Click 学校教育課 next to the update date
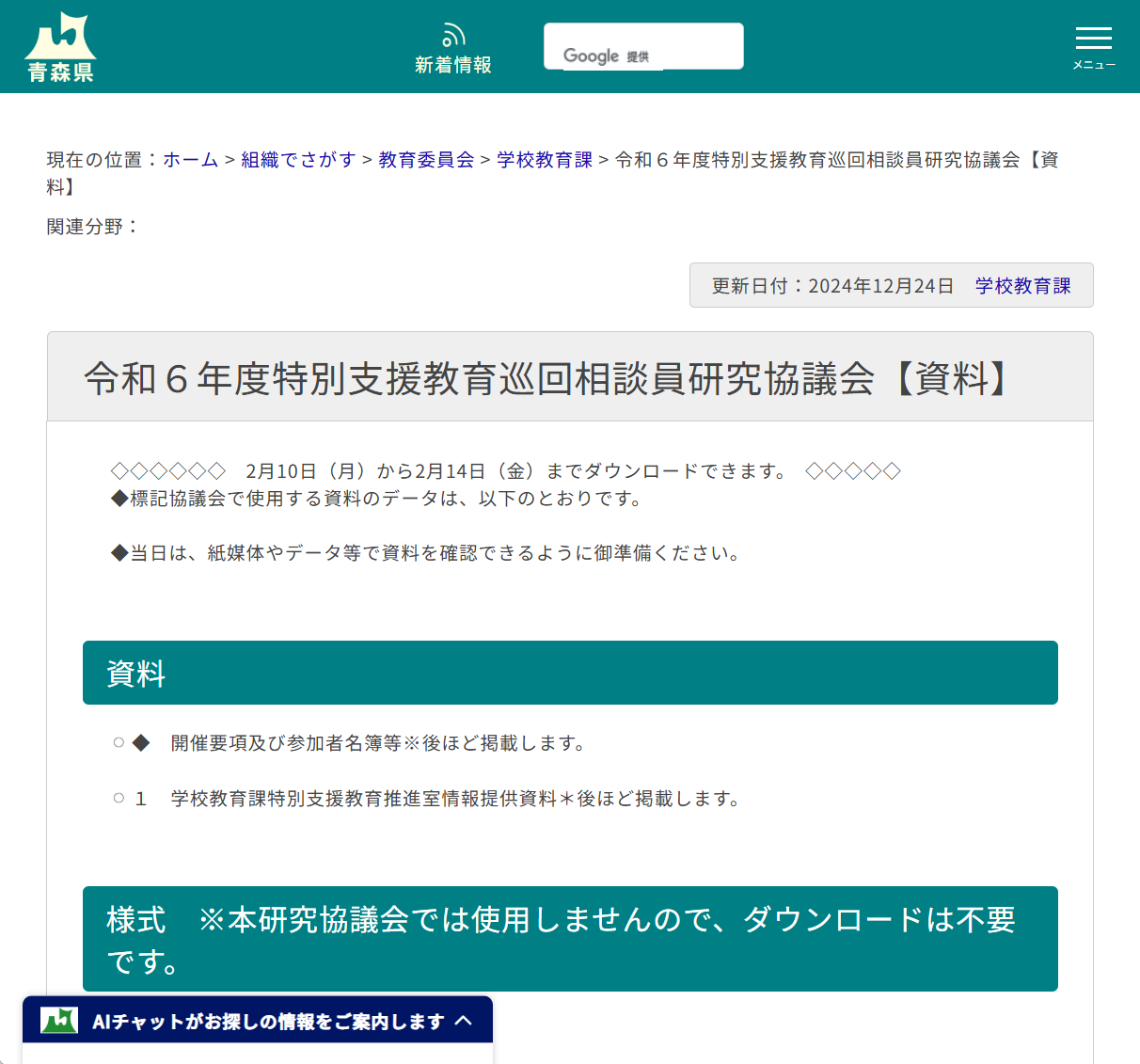This screenshot has width=1140, height=1064. coord(1023,286)
